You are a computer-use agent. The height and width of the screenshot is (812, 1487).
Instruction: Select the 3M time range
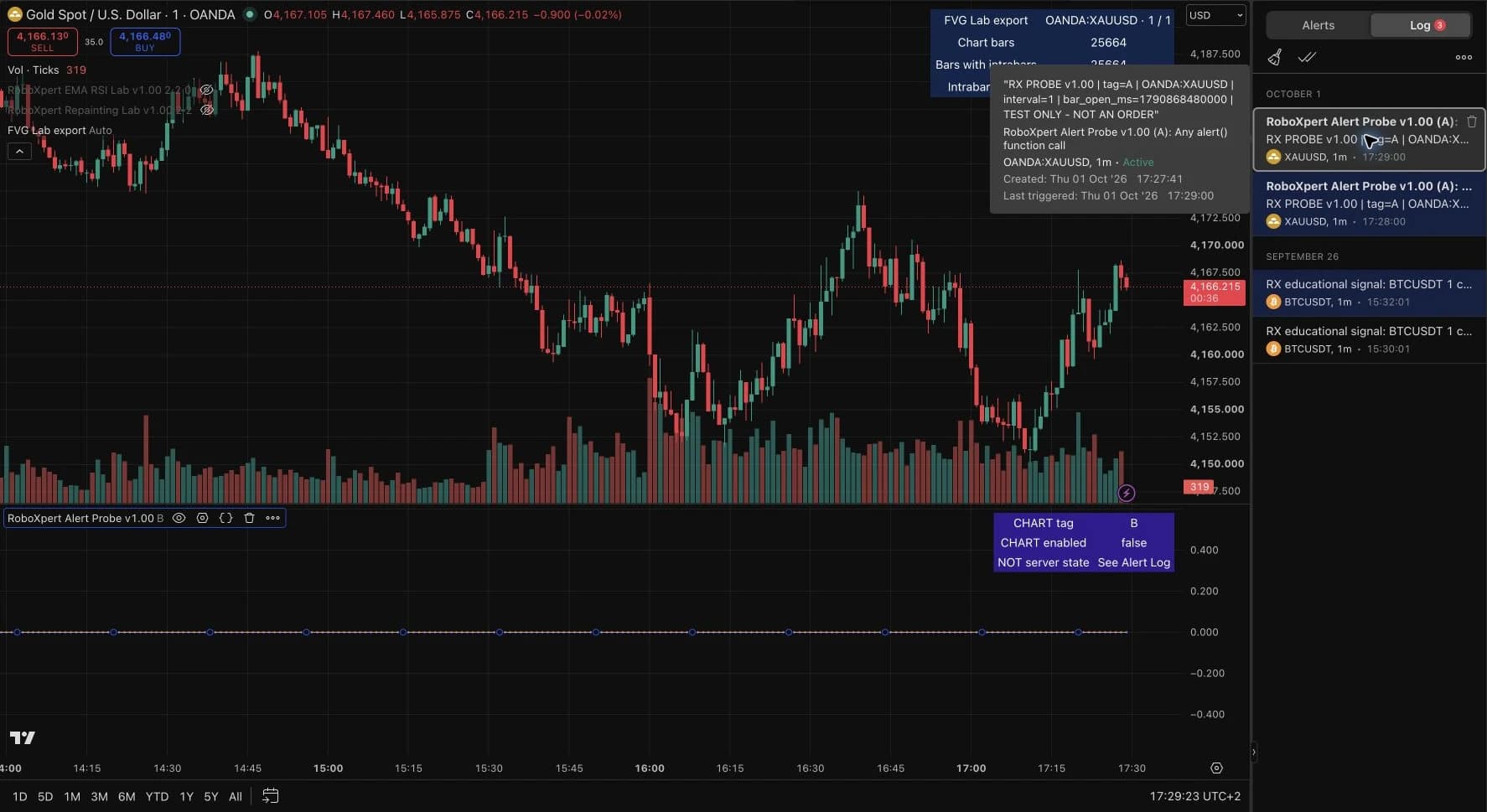(99, 796)
